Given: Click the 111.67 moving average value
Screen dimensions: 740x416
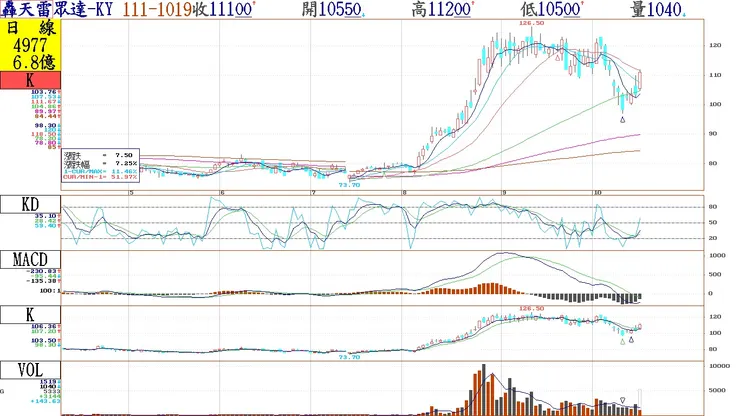Looking at the screenshot, I should [43, 102].
